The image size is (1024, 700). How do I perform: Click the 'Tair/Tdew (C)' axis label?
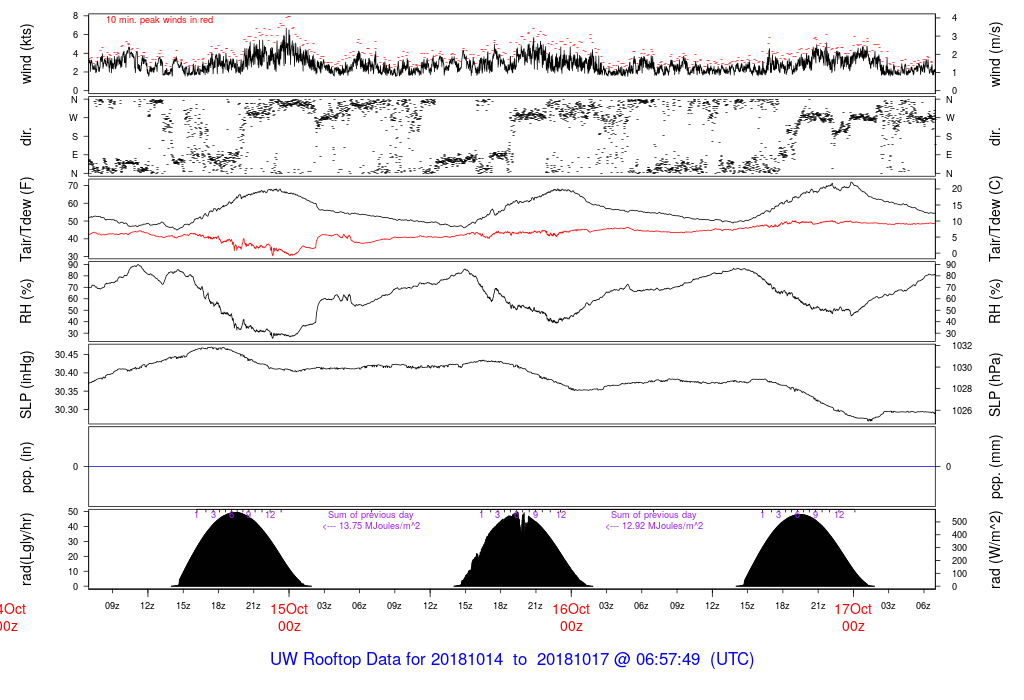(x=995, y=219)
